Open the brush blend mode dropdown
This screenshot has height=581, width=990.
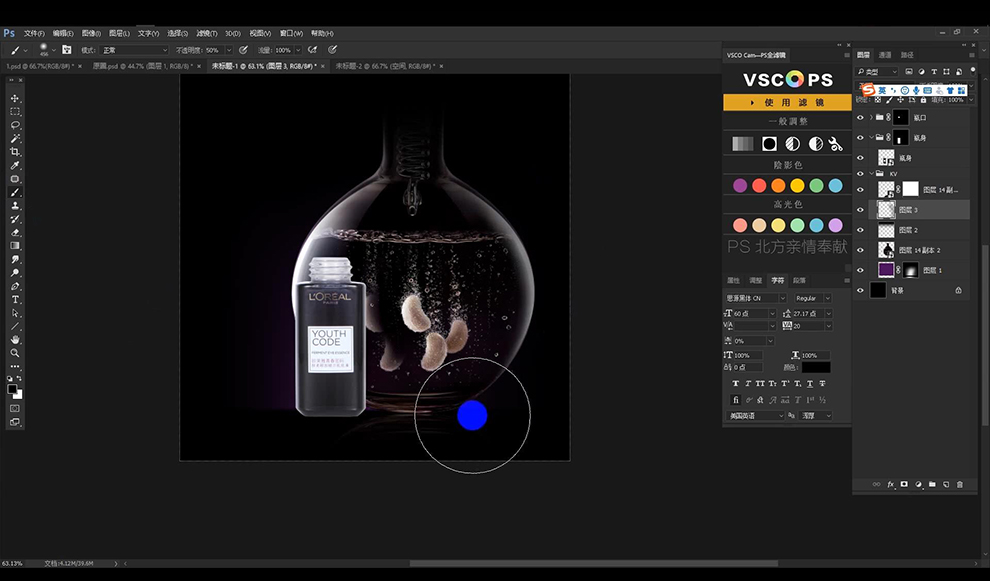(x=134, y=50)
